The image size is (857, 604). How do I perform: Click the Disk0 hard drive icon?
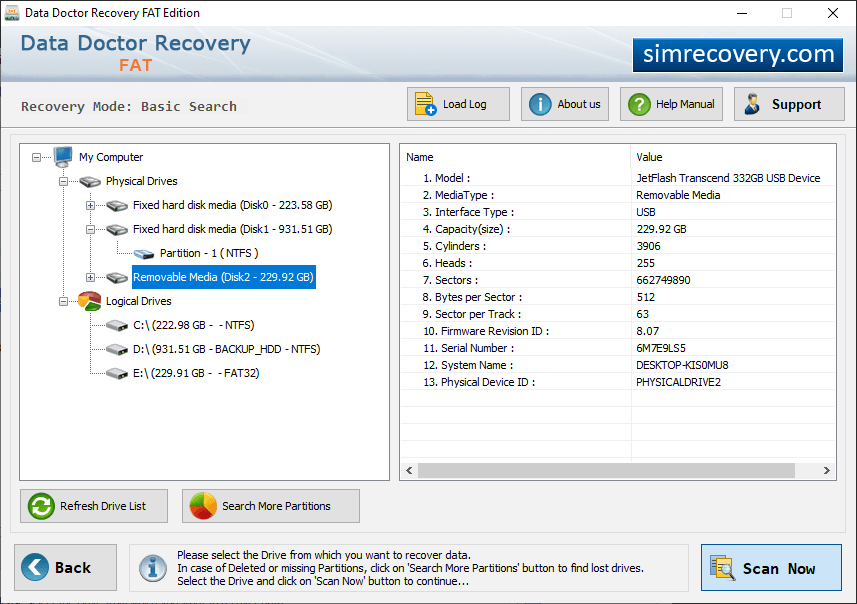tap(117, 206)
